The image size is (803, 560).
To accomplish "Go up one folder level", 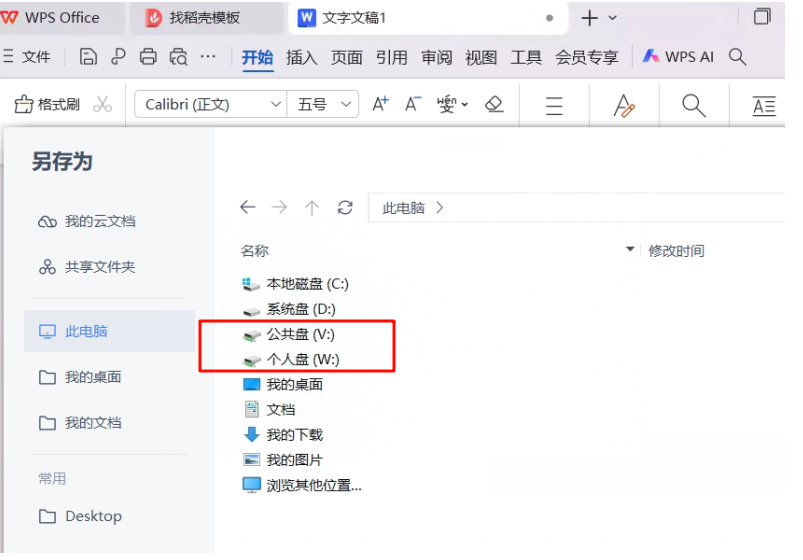I will (x=311, y=208).
